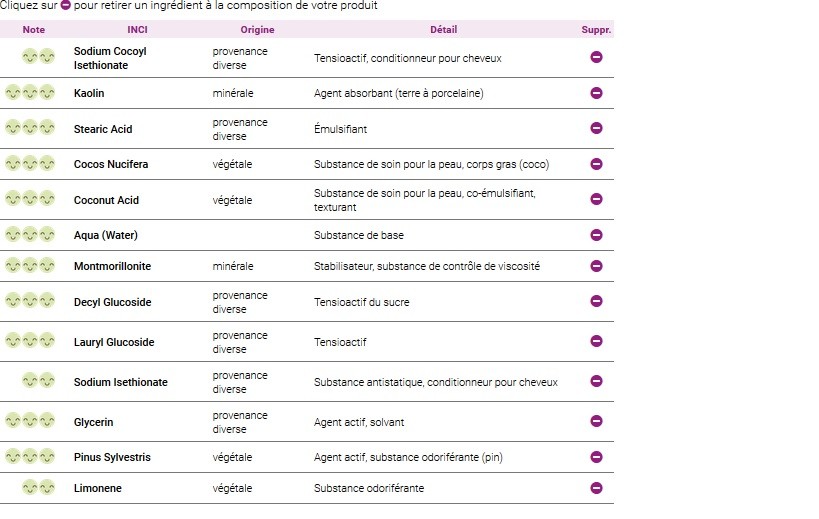Click the Origine column header
This screenshot has width=819, height=519.
[257, 30]
